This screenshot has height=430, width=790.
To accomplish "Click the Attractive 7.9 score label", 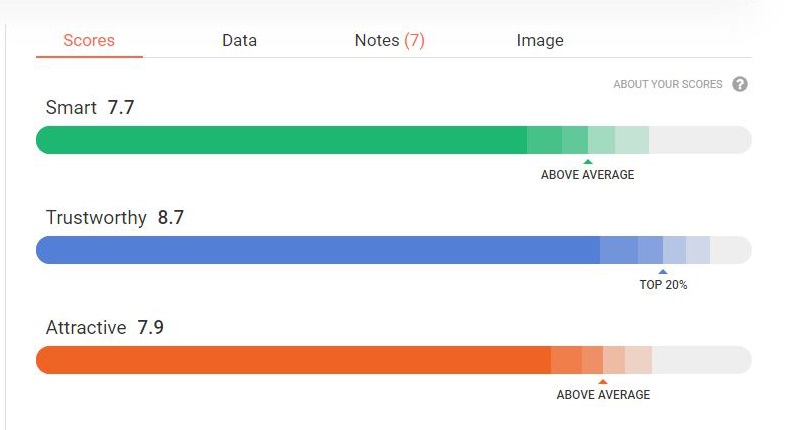I will point(105,327).
